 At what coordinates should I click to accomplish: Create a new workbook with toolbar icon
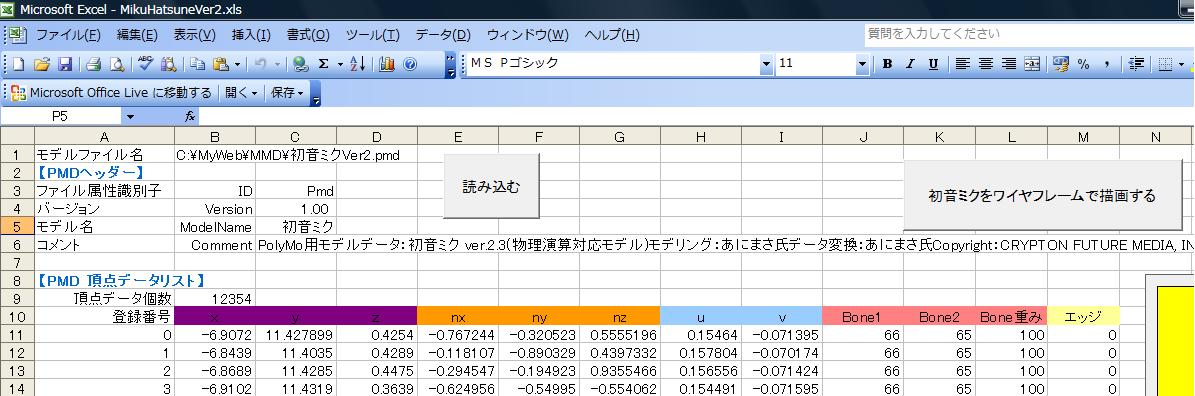click(18, 65)
